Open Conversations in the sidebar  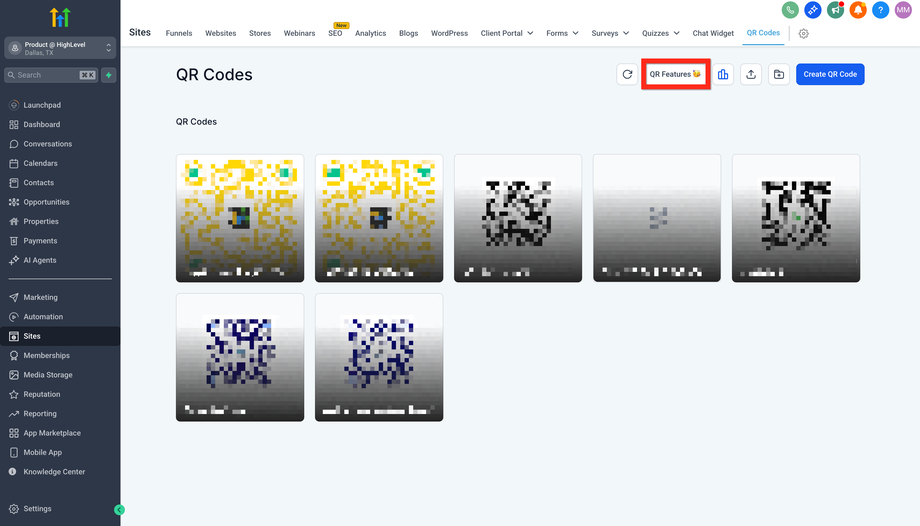[x=47, y=144]
